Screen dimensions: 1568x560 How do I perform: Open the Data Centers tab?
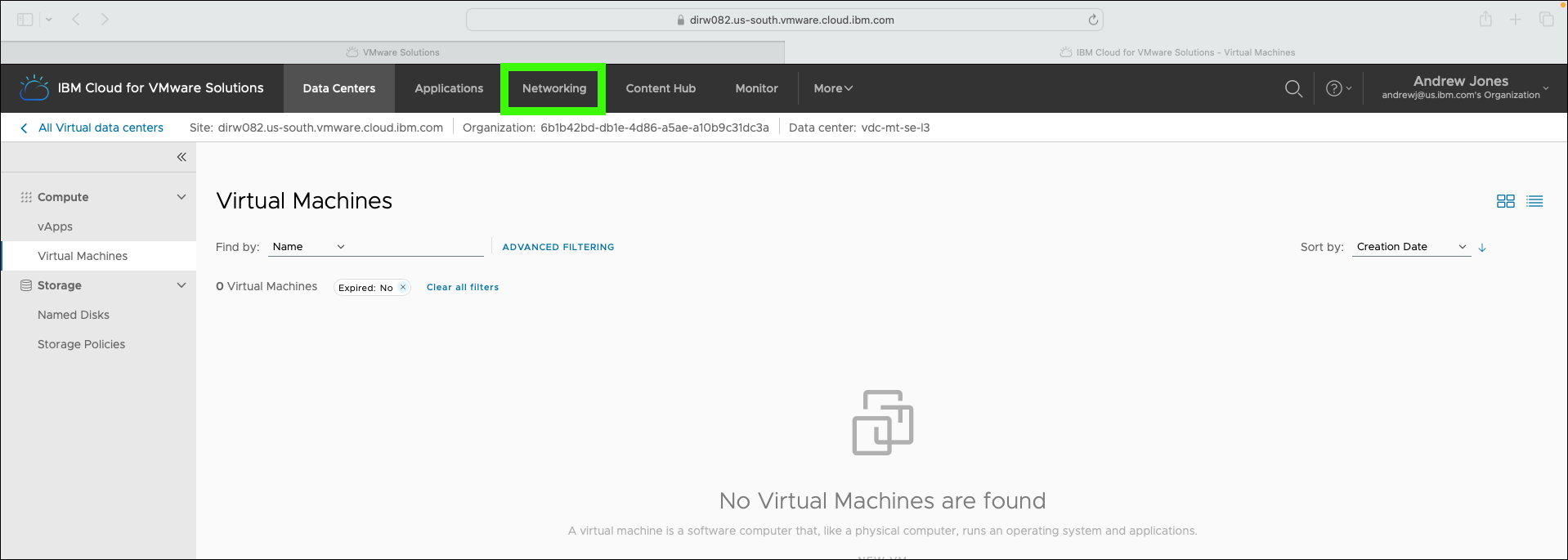point(339,88)
